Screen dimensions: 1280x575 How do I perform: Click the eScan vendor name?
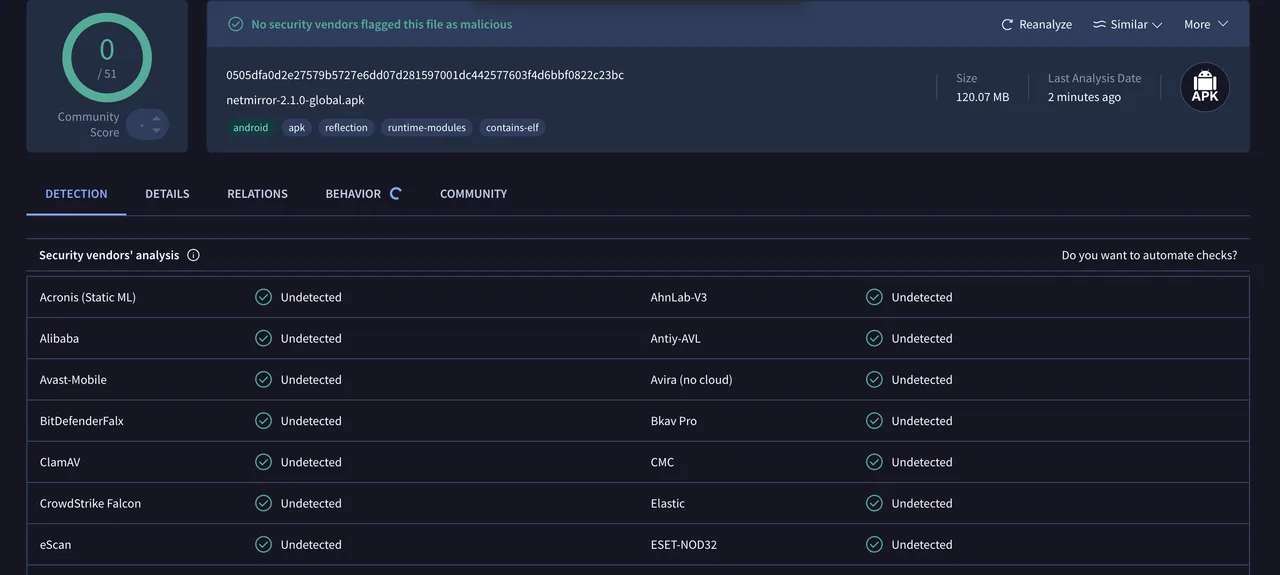tap(56, 545)
